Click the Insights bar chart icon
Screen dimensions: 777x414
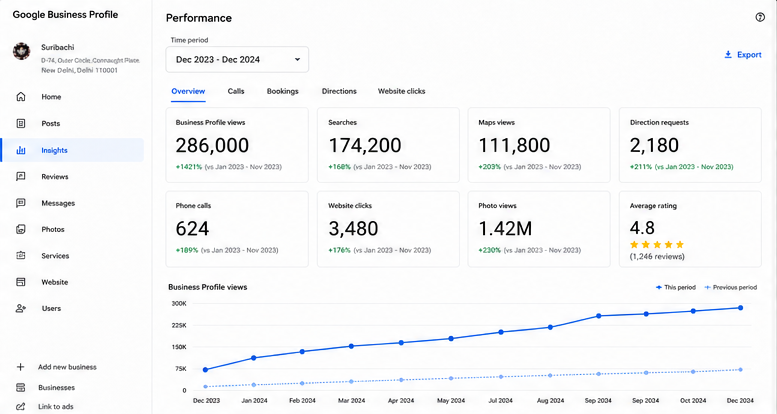pos(21,150)
